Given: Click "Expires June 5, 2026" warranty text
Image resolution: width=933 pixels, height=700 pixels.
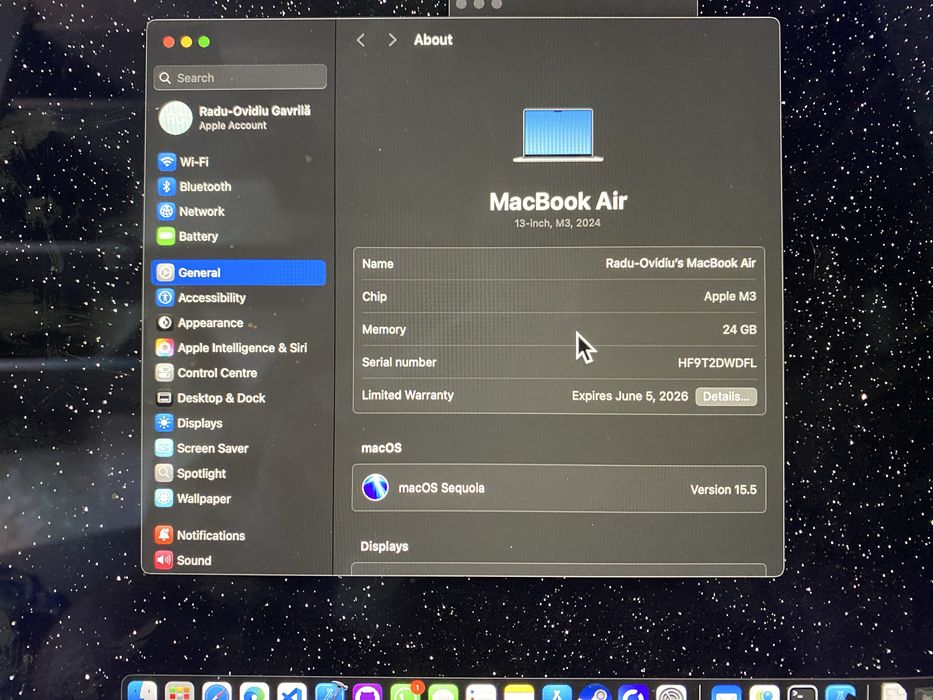Looking at the screenshot, I should tap(630, 396).
